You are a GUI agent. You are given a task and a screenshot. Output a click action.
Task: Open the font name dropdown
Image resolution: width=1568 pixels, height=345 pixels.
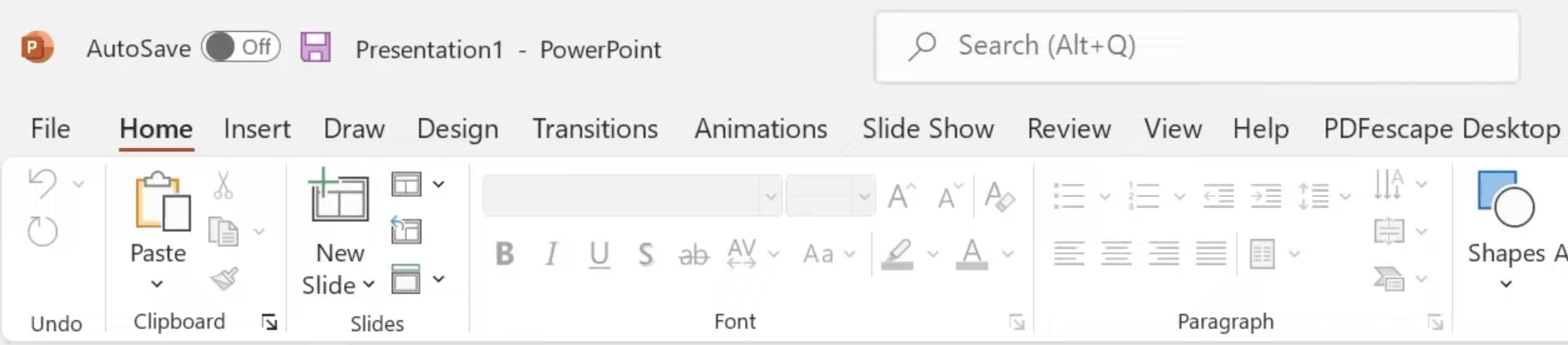(771, 196)
